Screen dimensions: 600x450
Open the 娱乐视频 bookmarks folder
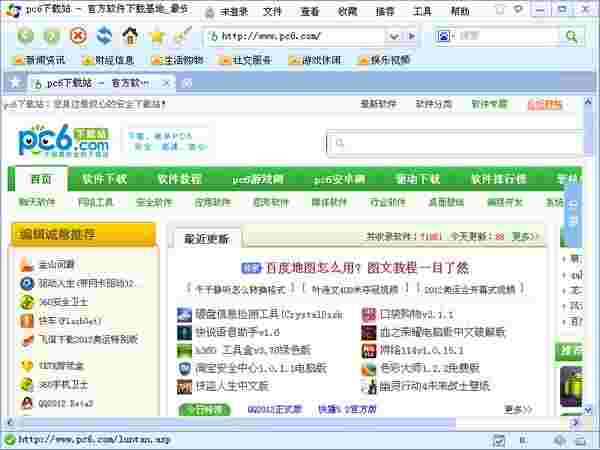click(384, 60)
